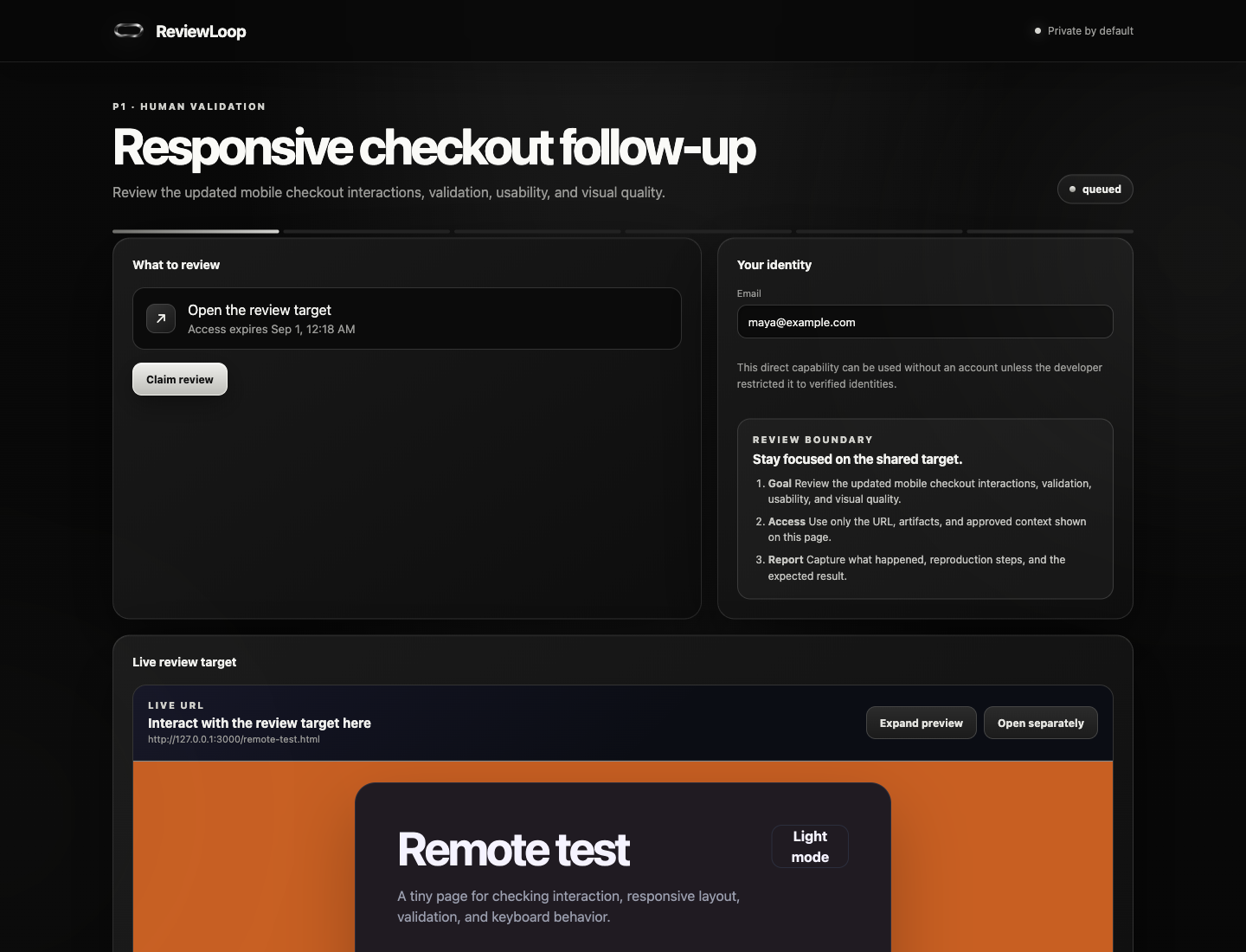Click the ReviewLoop loop logo icon
Image resolution: width=1246 pixels, height=952 pixels.
pos(129,31)
